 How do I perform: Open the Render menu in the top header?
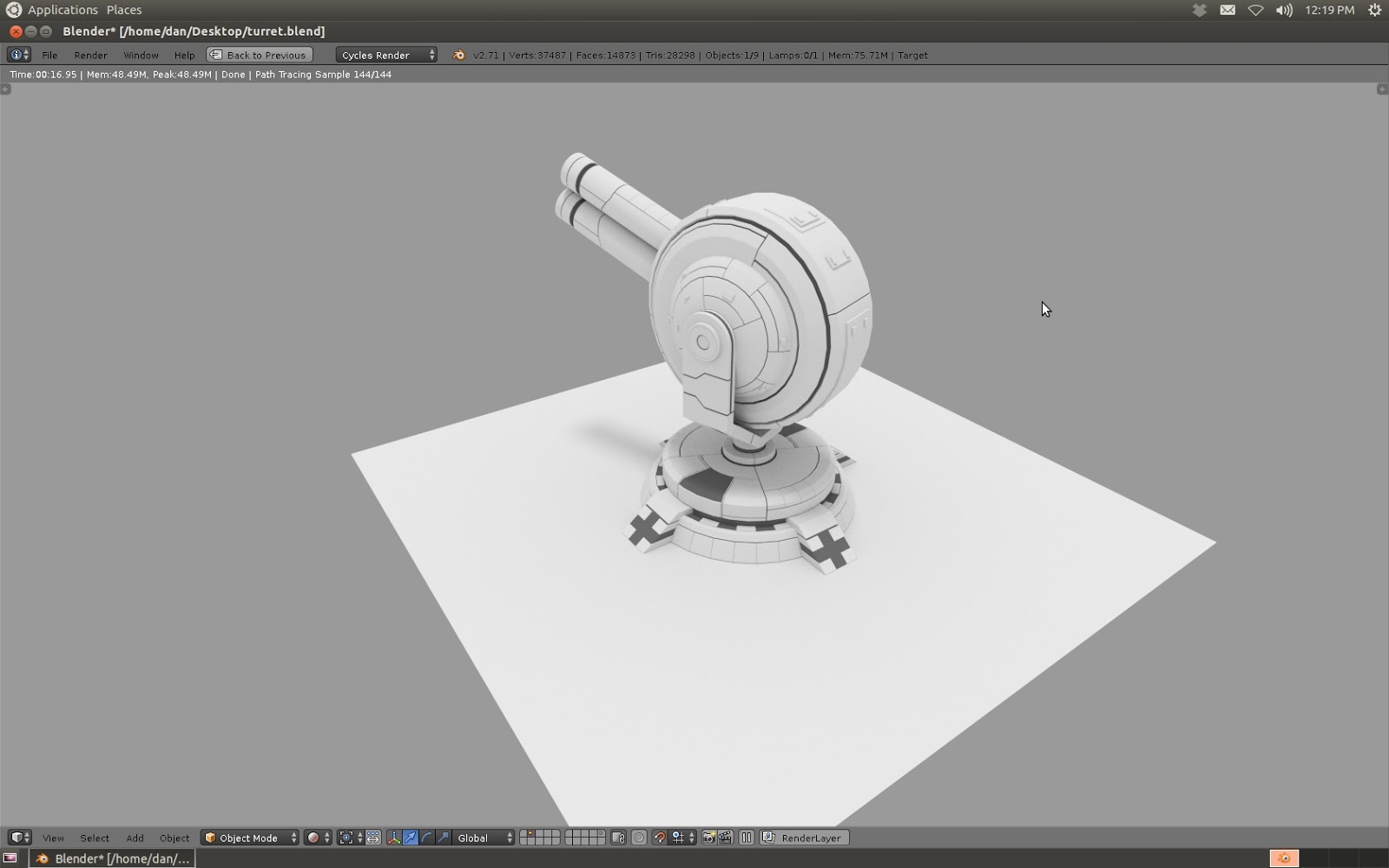tap(90, 55)
